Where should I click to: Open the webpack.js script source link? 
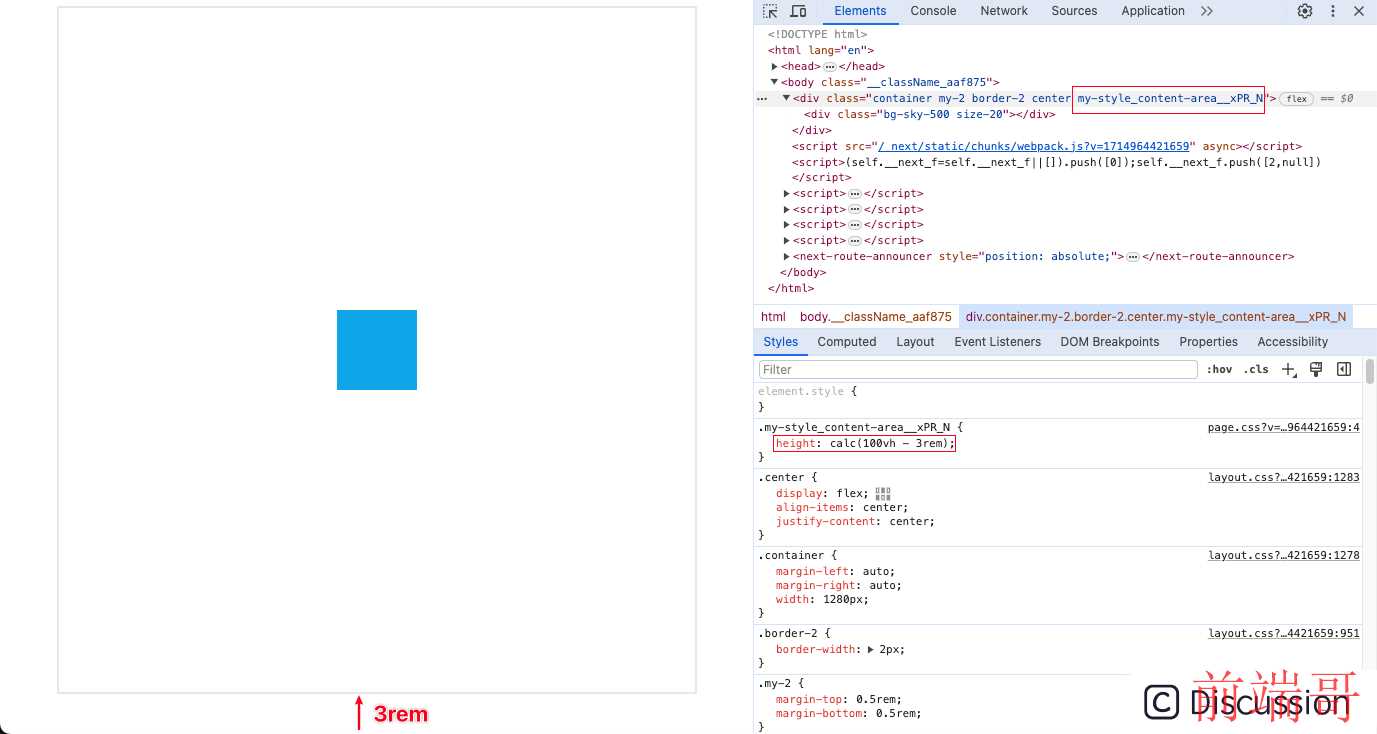point(1034,146)
